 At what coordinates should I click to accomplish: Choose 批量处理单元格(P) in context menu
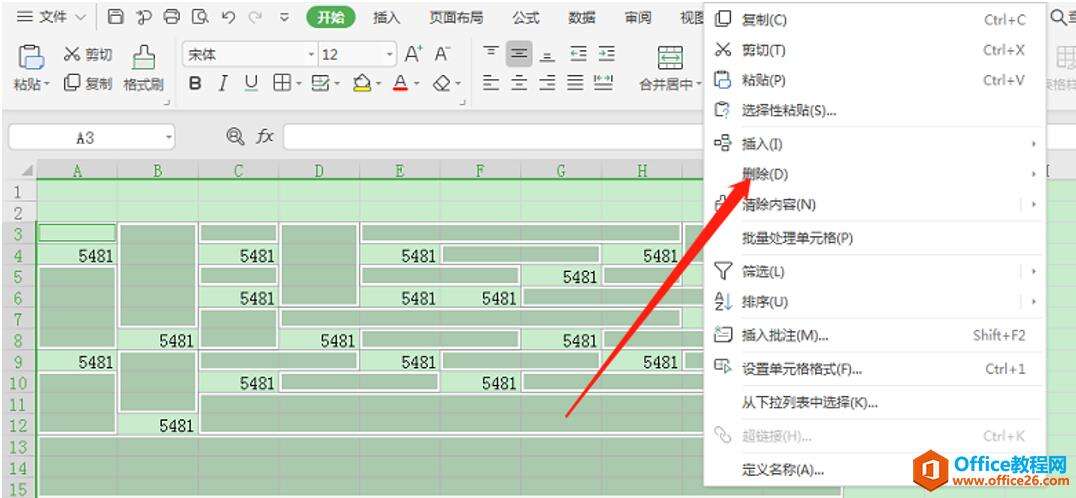pos(874,239)
